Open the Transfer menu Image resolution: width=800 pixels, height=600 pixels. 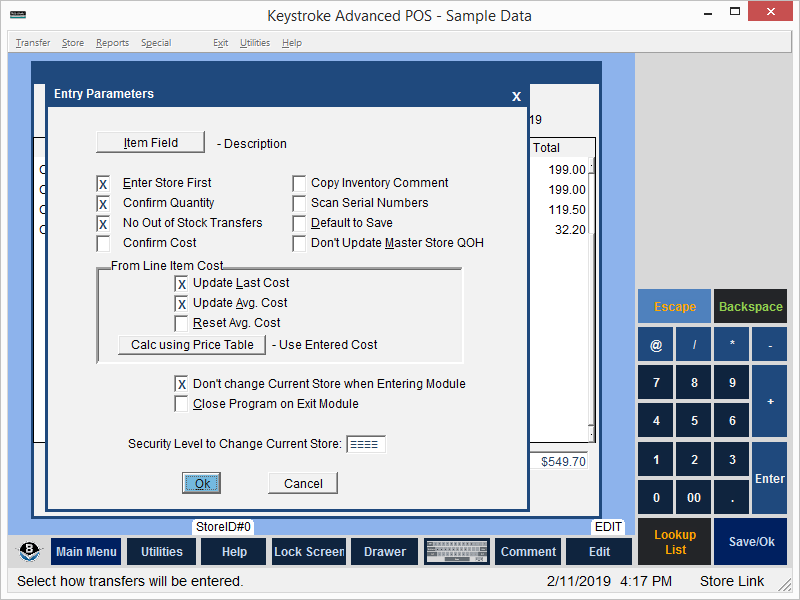click(33, 43)
